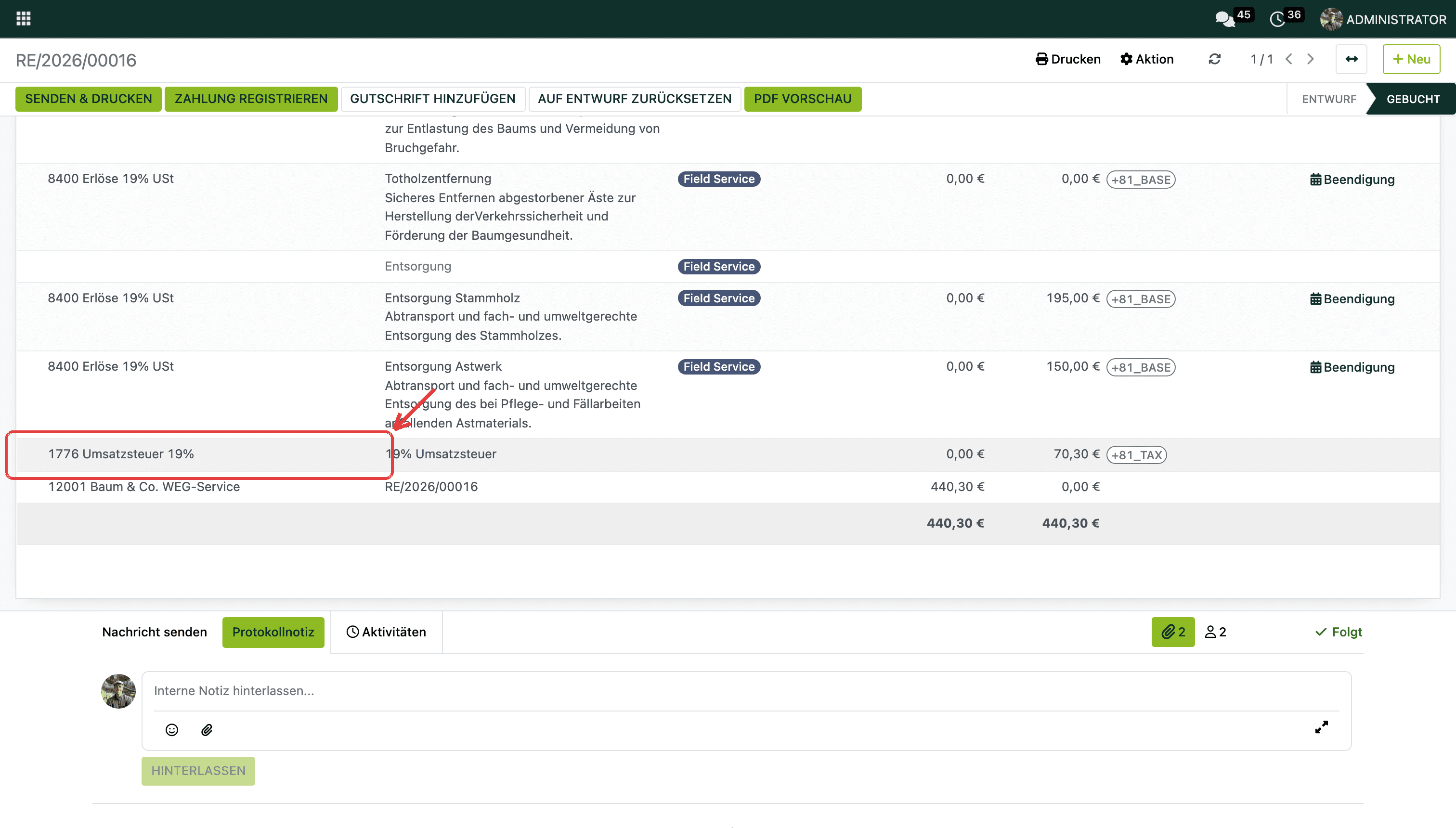
Task: Click Field Service tag on Entsorgung Stammholz row
Action: pos(719,298)
